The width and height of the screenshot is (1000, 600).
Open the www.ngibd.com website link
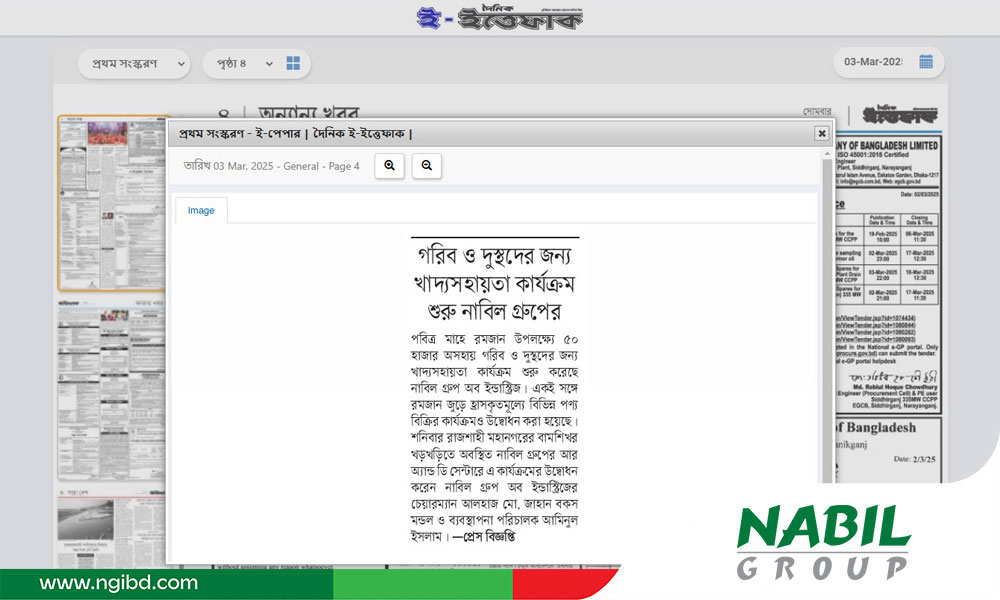point(119,583)
